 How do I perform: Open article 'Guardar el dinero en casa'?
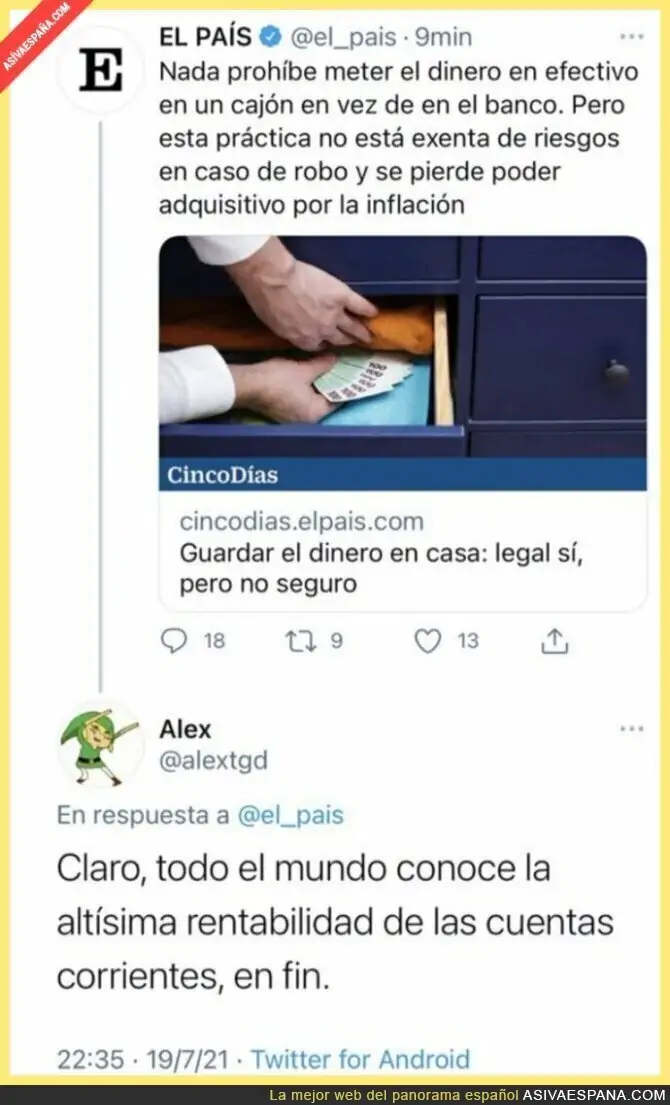[381, 568]
